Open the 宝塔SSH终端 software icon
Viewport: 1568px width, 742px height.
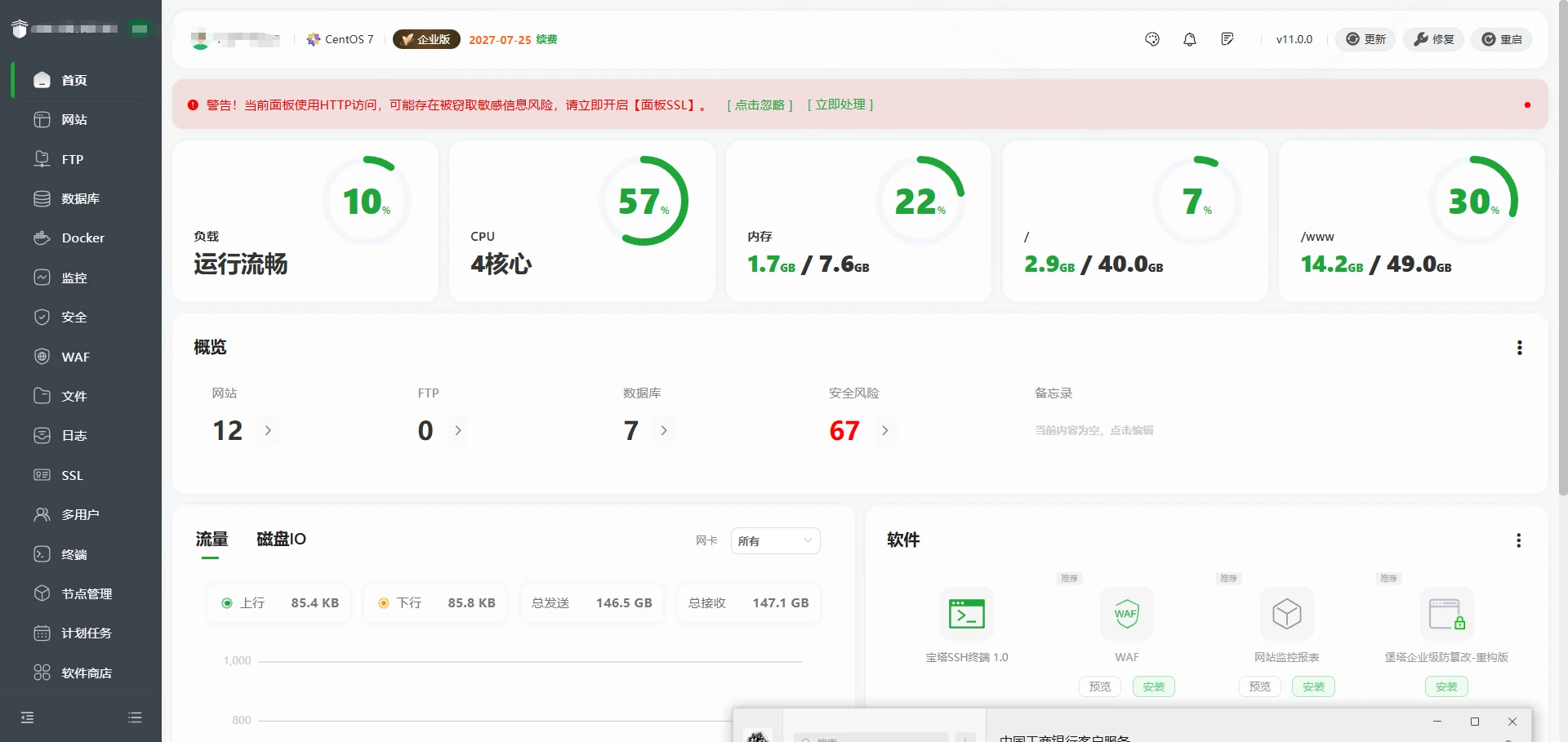pos(967,614)
